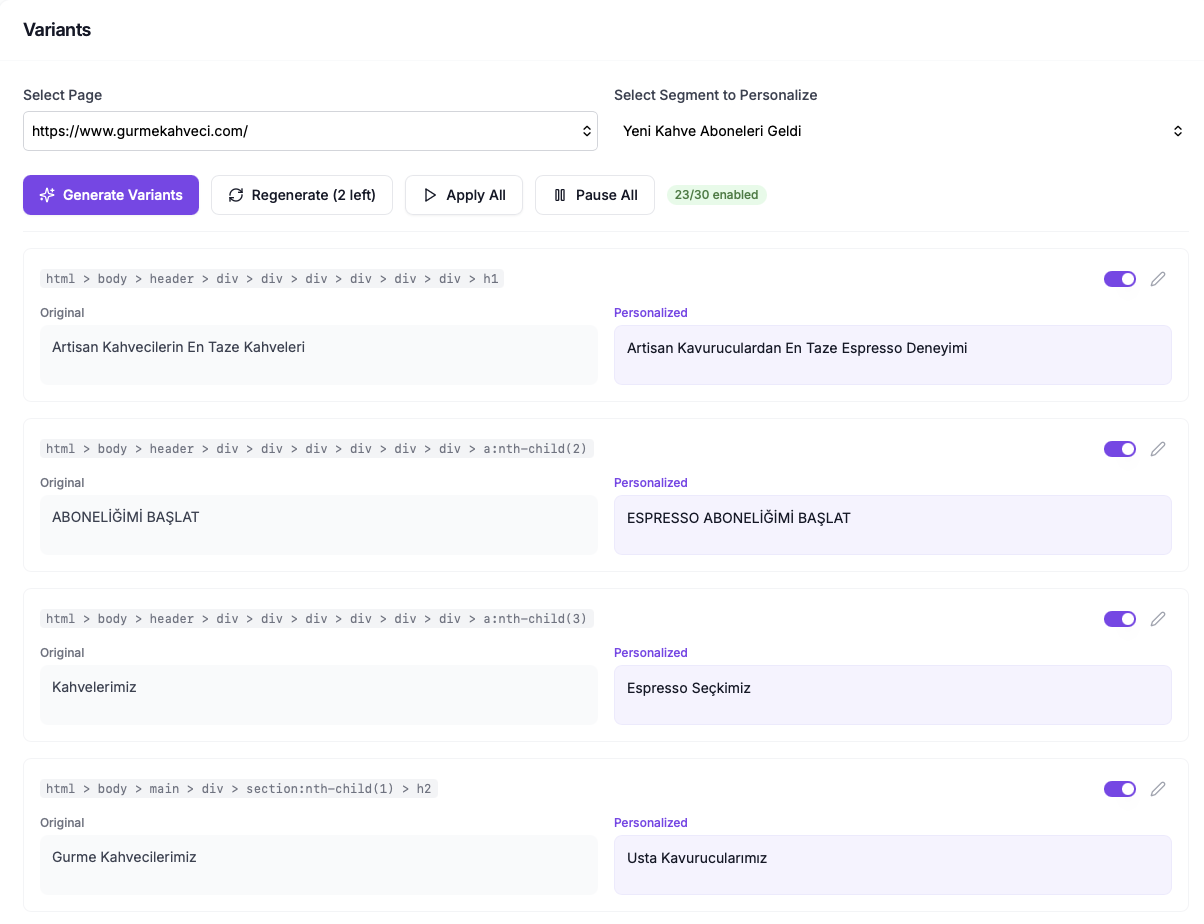The height and width of the screenshot is (924, 1204).
Task: Edit the h1 headline variant with pencil icon
Action: (1158, 279)
